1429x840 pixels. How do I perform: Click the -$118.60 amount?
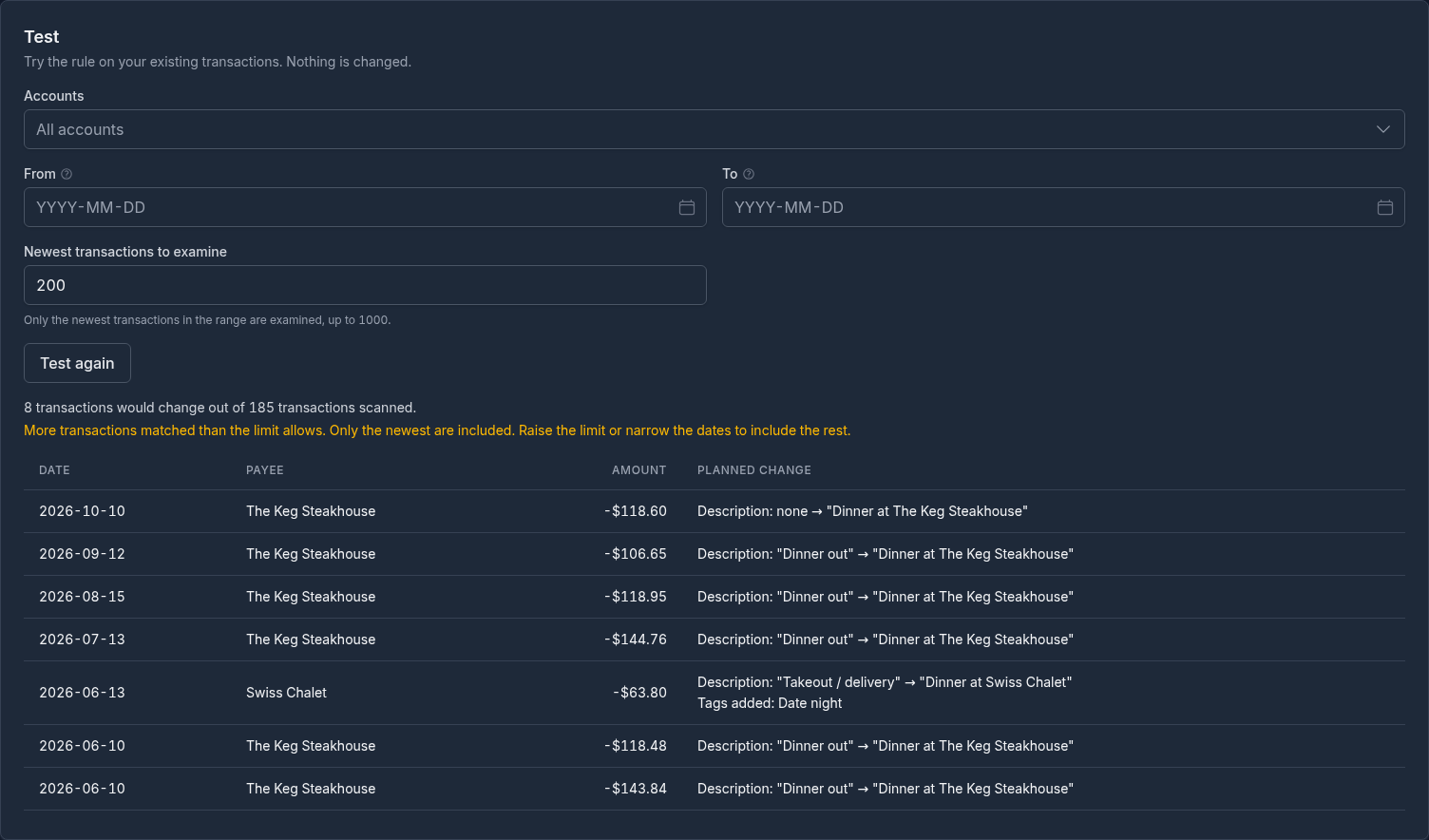click(x=636, y=511)
